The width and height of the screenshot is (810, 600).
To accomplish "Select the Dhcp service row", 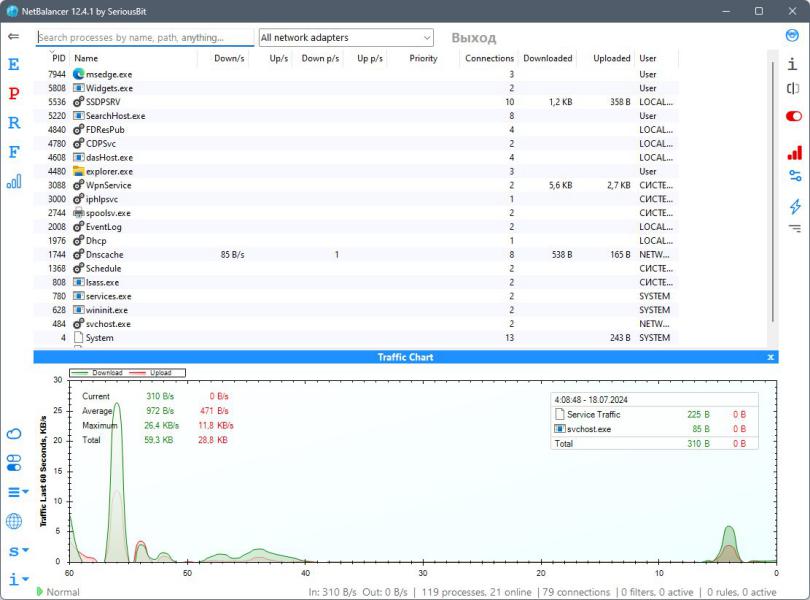I will tap(356, 241).
